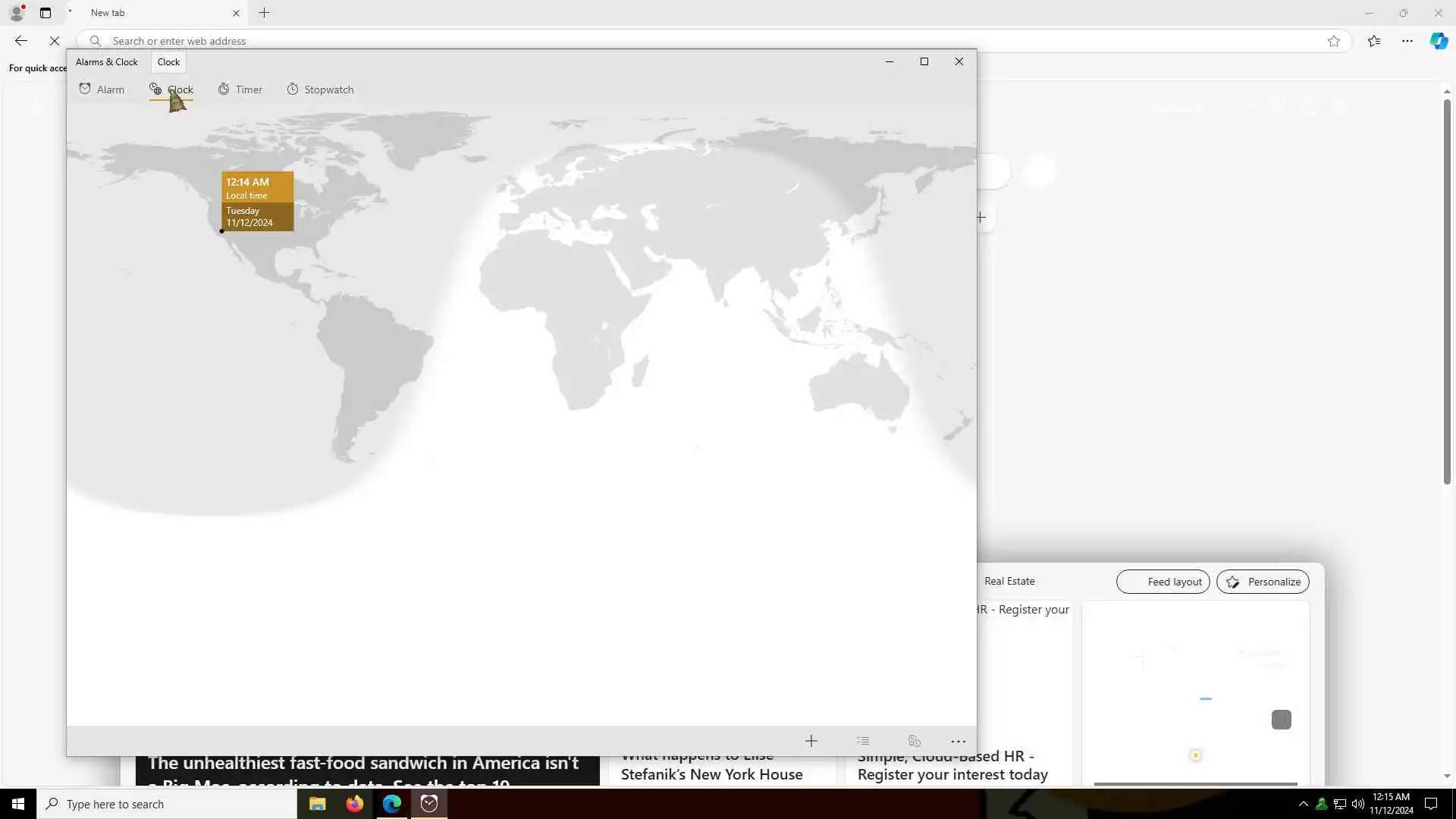1456x819 pixels.
Task: Open File Explorer from the taskbar
Action: pyautogui.click(x=317, y=804)
